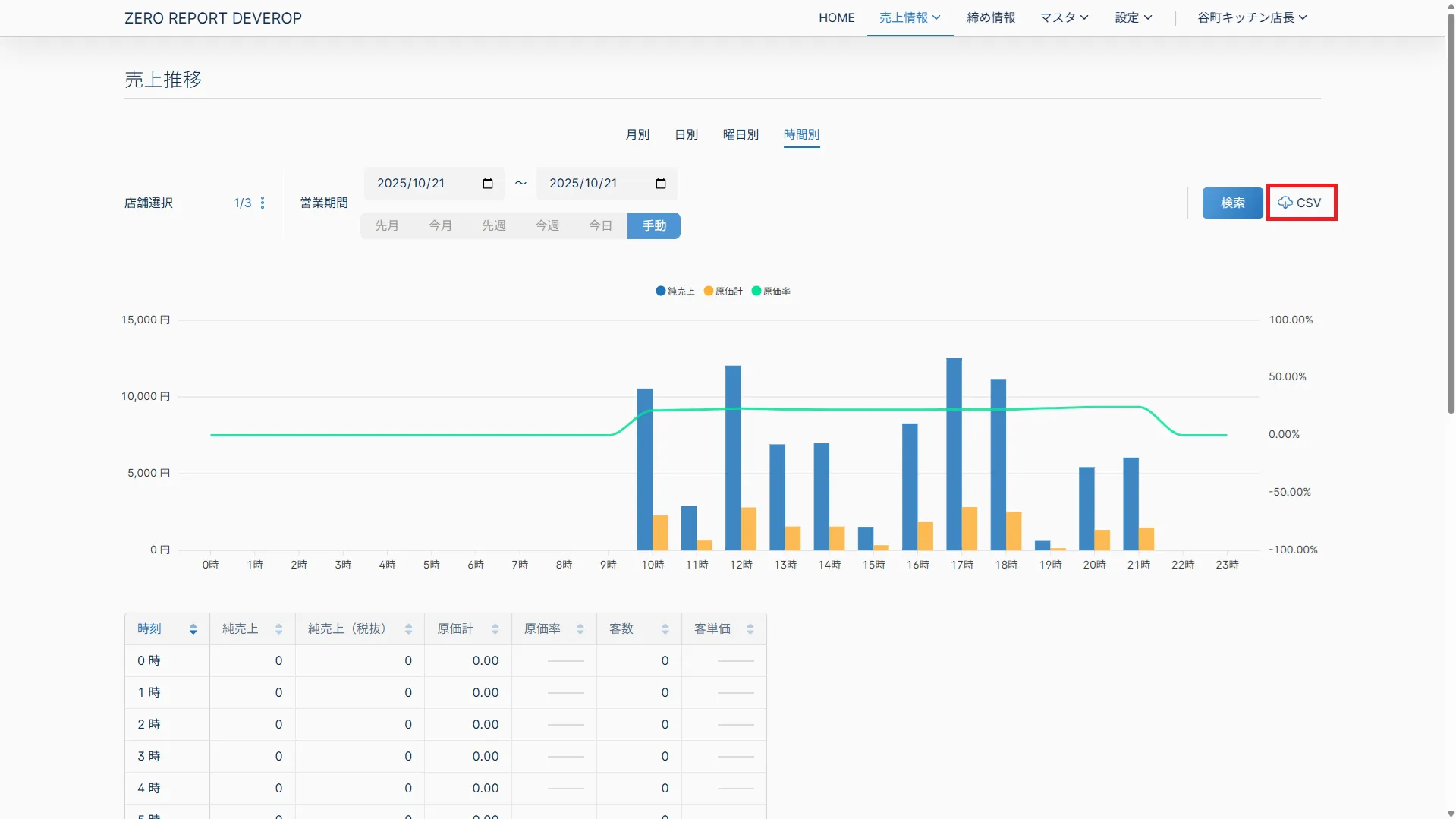Switch to the 曜日別 tab
The image size is (1456, 819).
point(741,134)
